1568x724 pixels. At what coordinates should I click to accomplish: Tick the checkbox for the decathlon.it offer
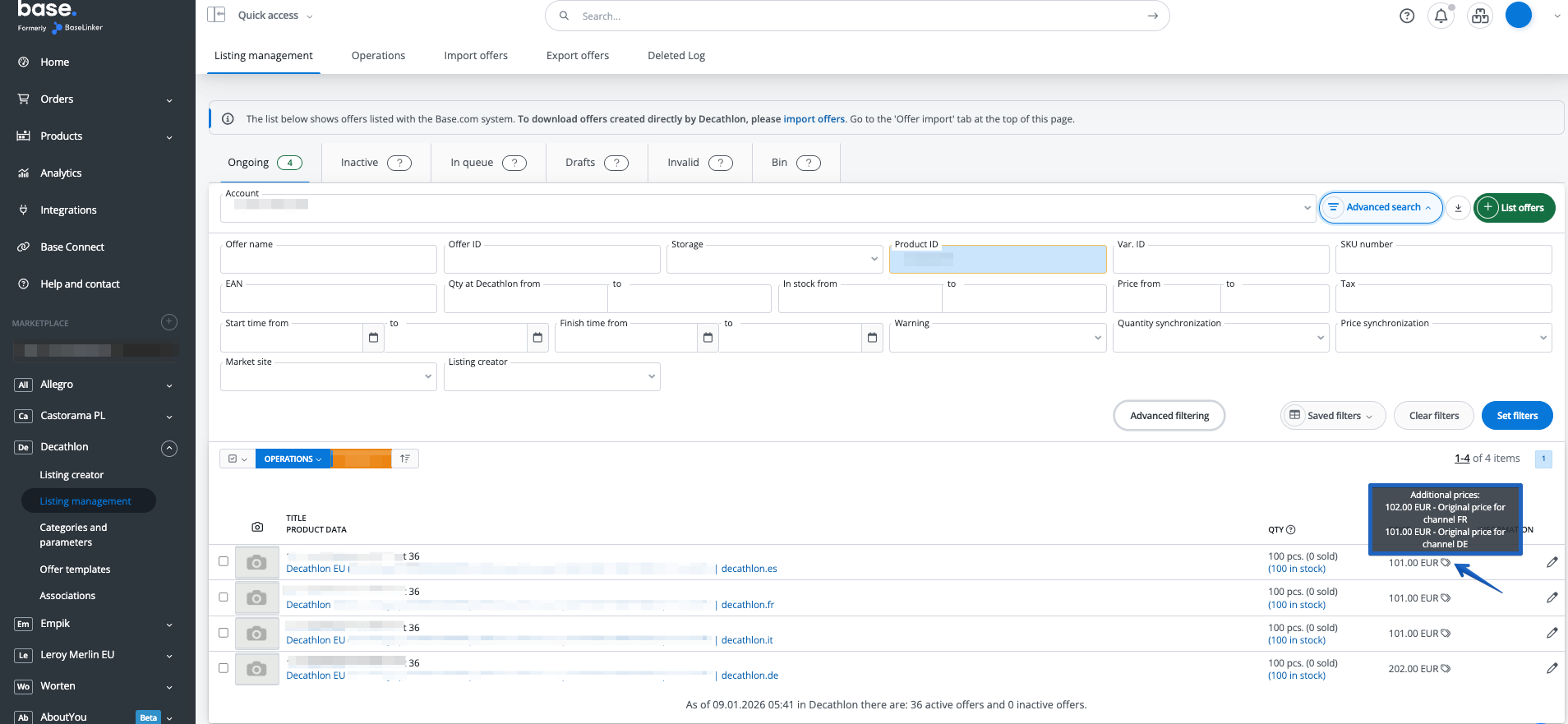pyautogui.click(x=224, y=633)
